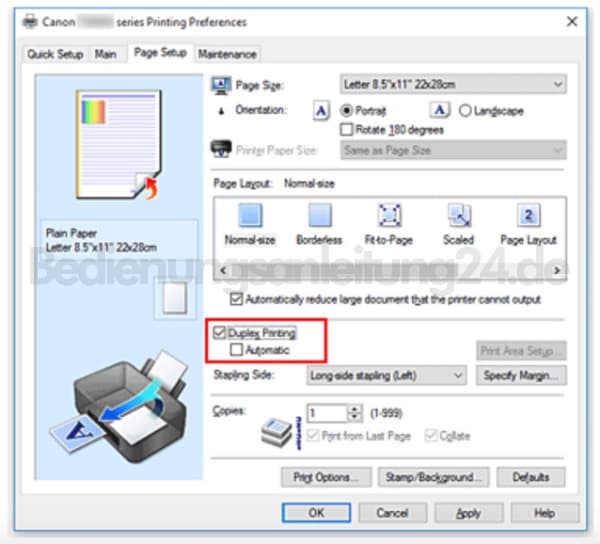Open Help for printing preferences
Screen dimensions: 600x544
(x=545, y=513)
